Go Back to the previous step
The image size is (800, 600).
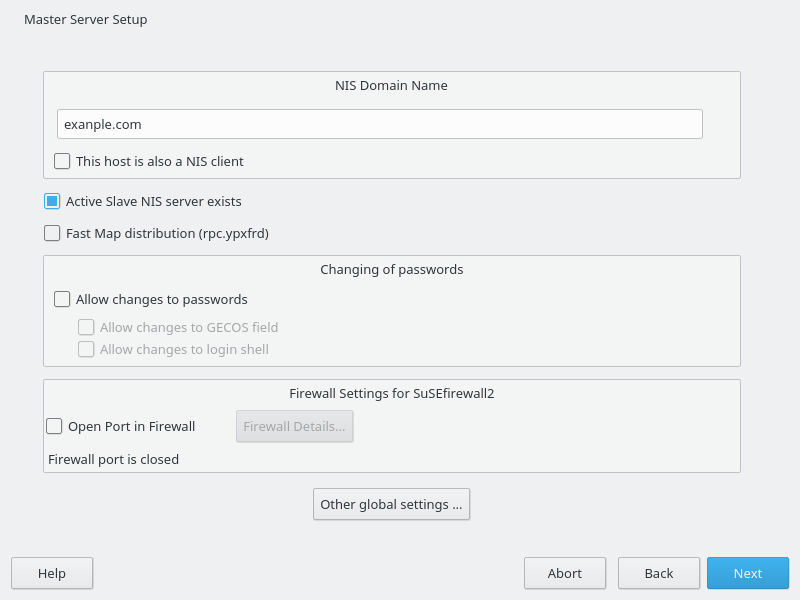tap(658, 573)
